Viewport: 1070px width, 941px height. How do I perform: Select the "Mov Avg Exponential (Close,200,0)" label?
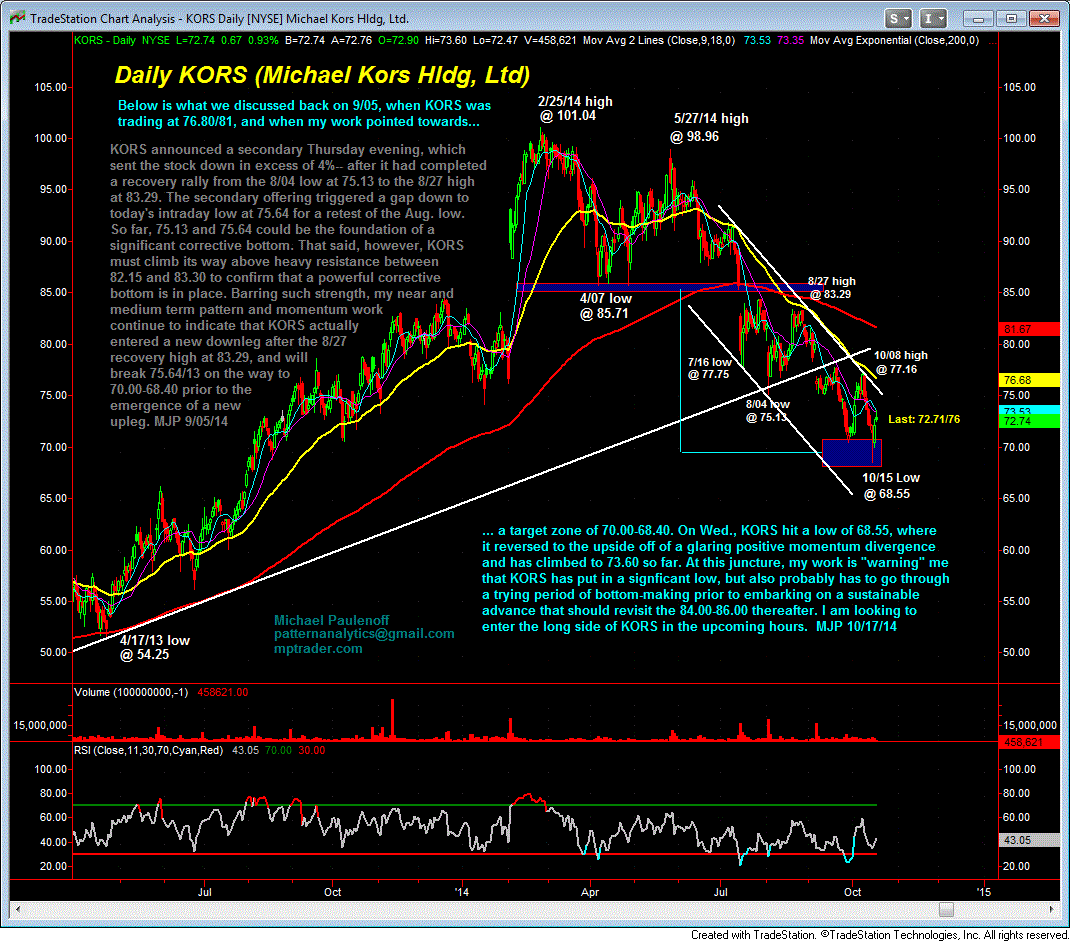pyautogui.click(x=894, y=40)
